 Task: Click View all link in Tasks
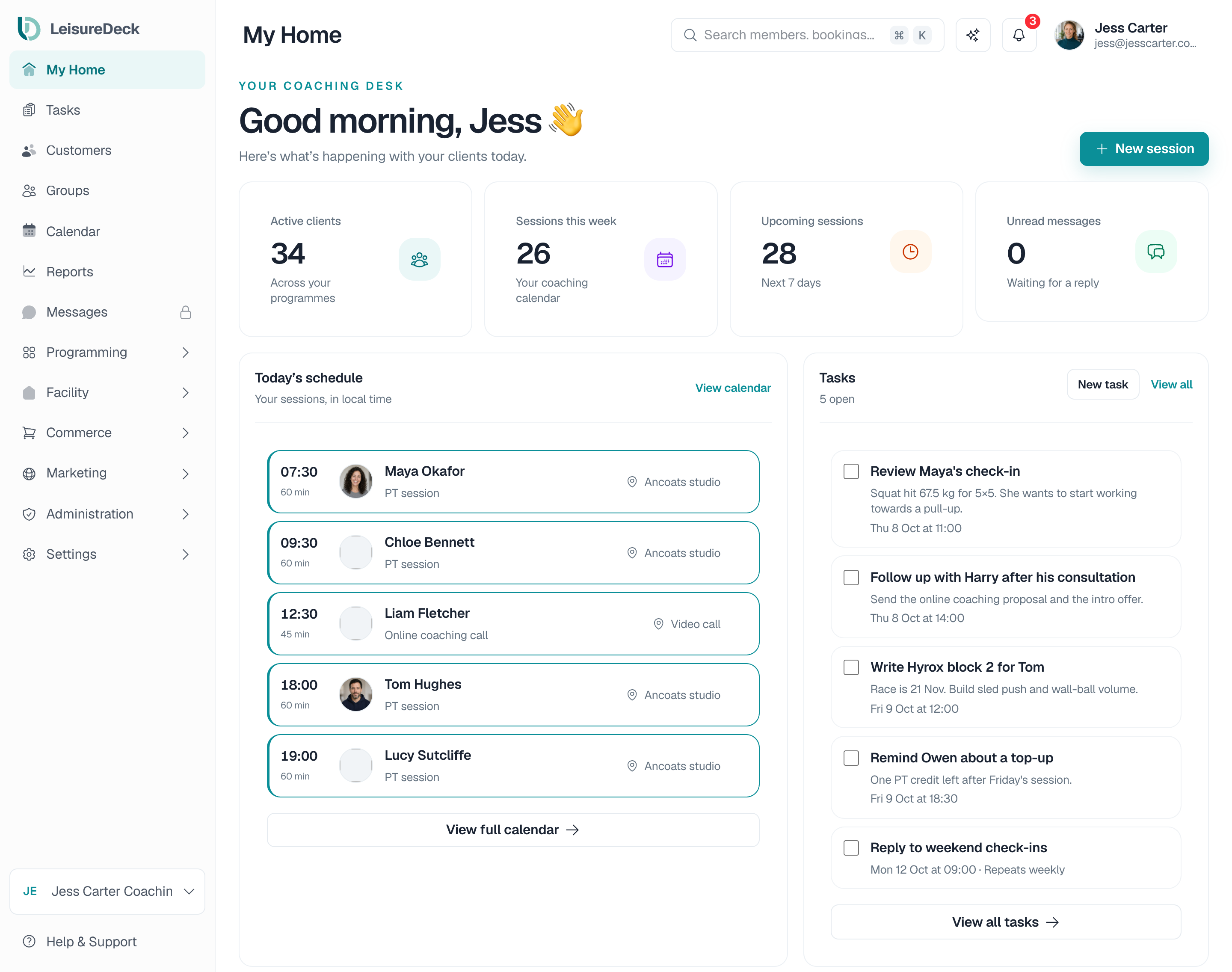(x=1171, y=384)
